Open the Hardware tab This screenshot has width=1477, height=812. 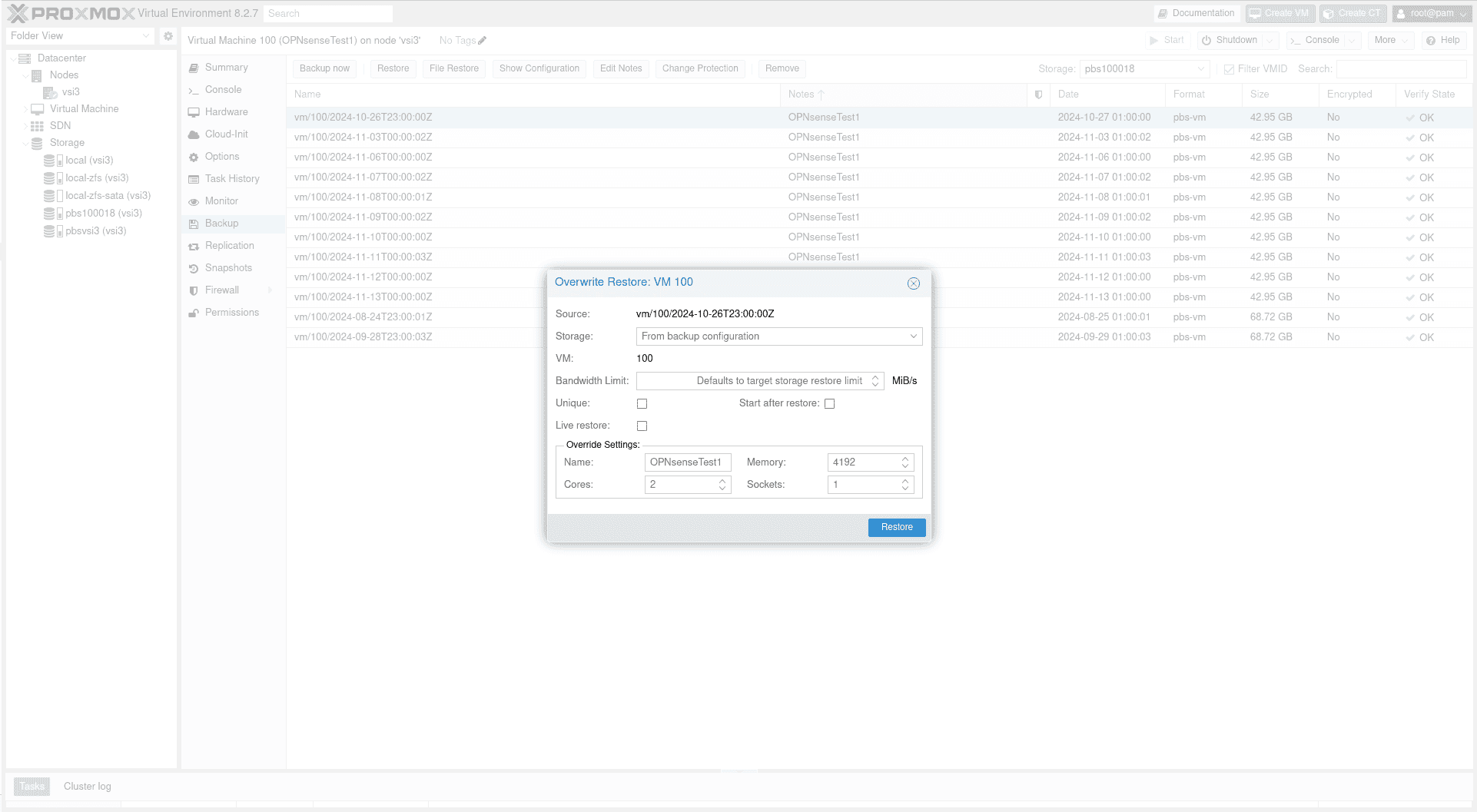[226, 112]
